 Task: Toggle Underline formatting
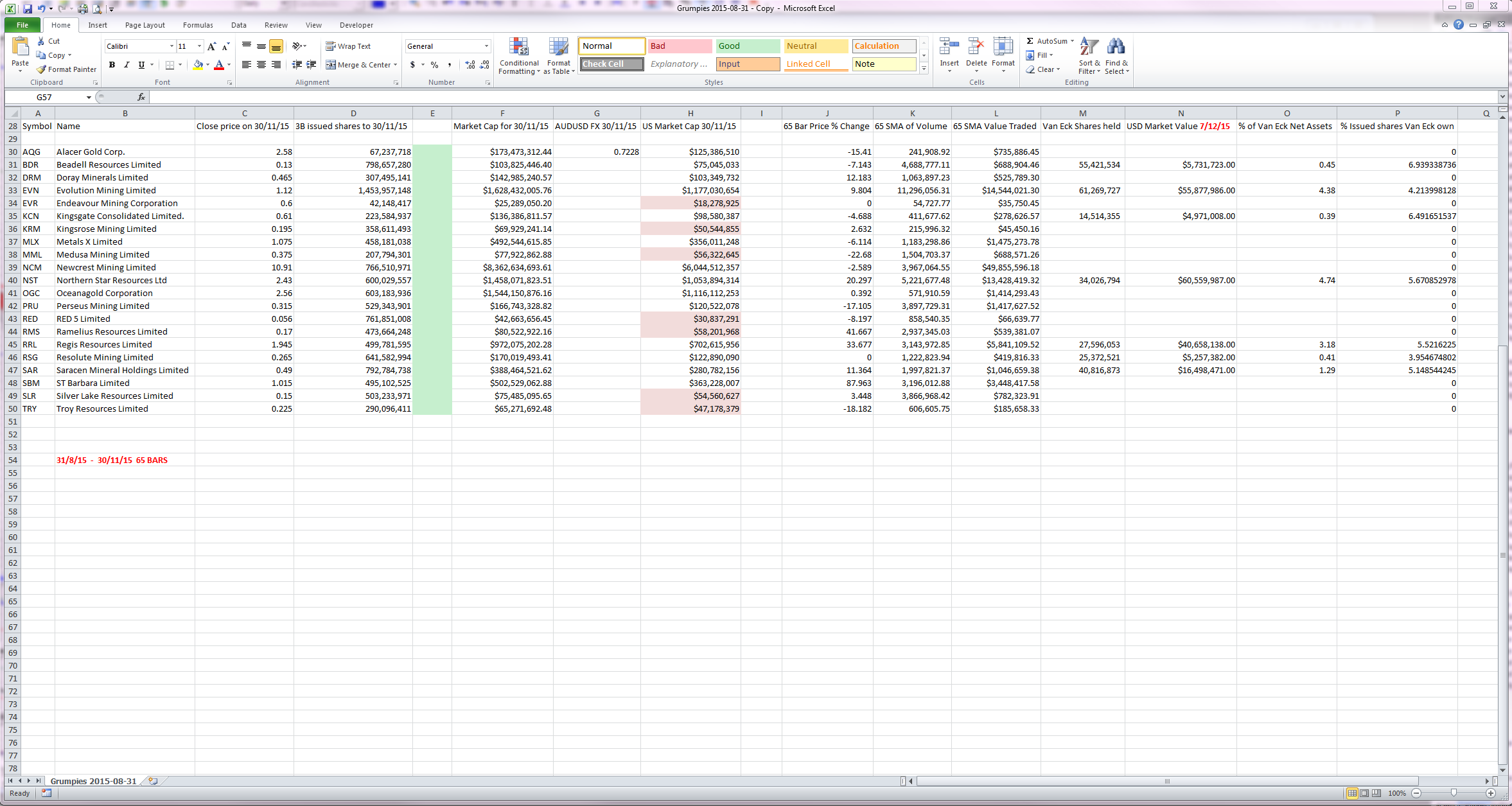(x=141, y=65)
